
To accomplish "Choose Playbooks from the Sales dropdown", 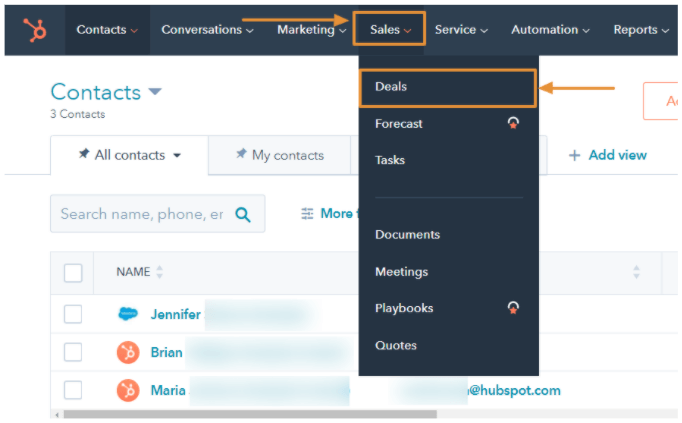I will tap(404, 309).
